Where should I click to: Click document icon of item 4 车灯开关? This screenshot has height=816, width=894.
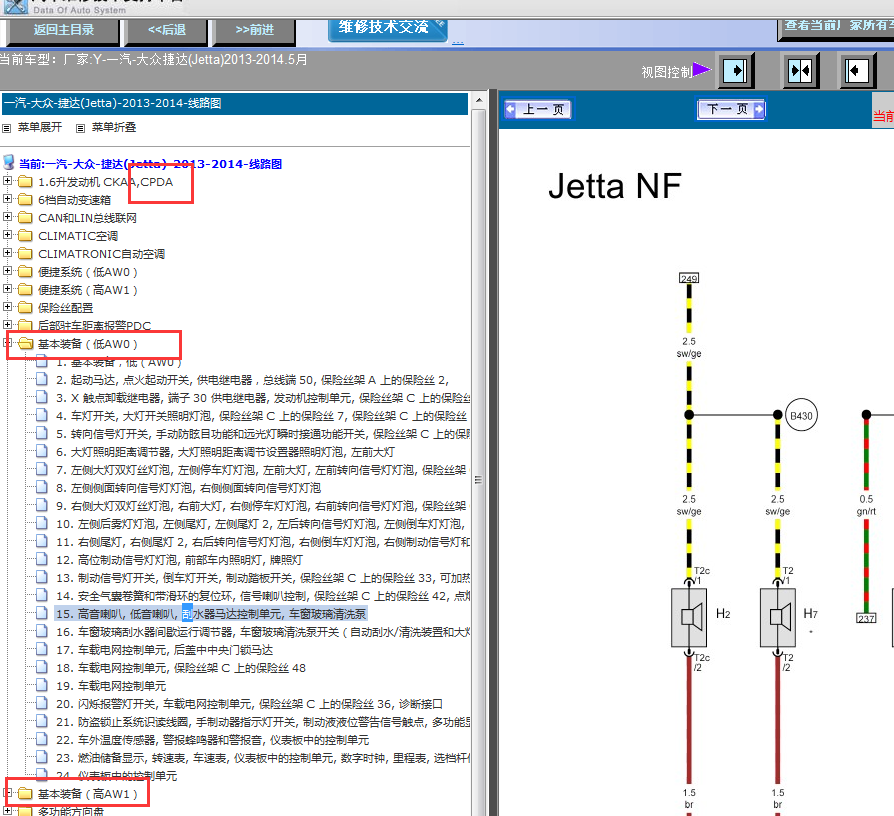(42, 416)
